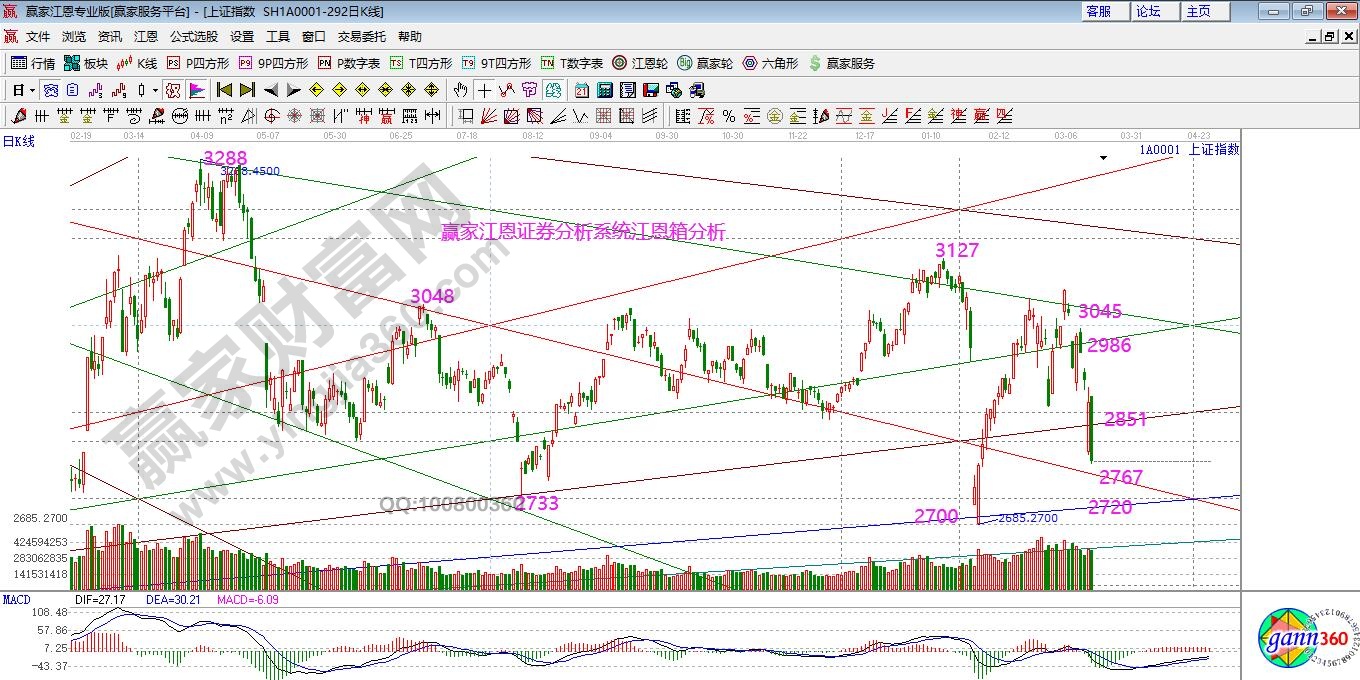Open the 江恩 menu

point(146,36)
